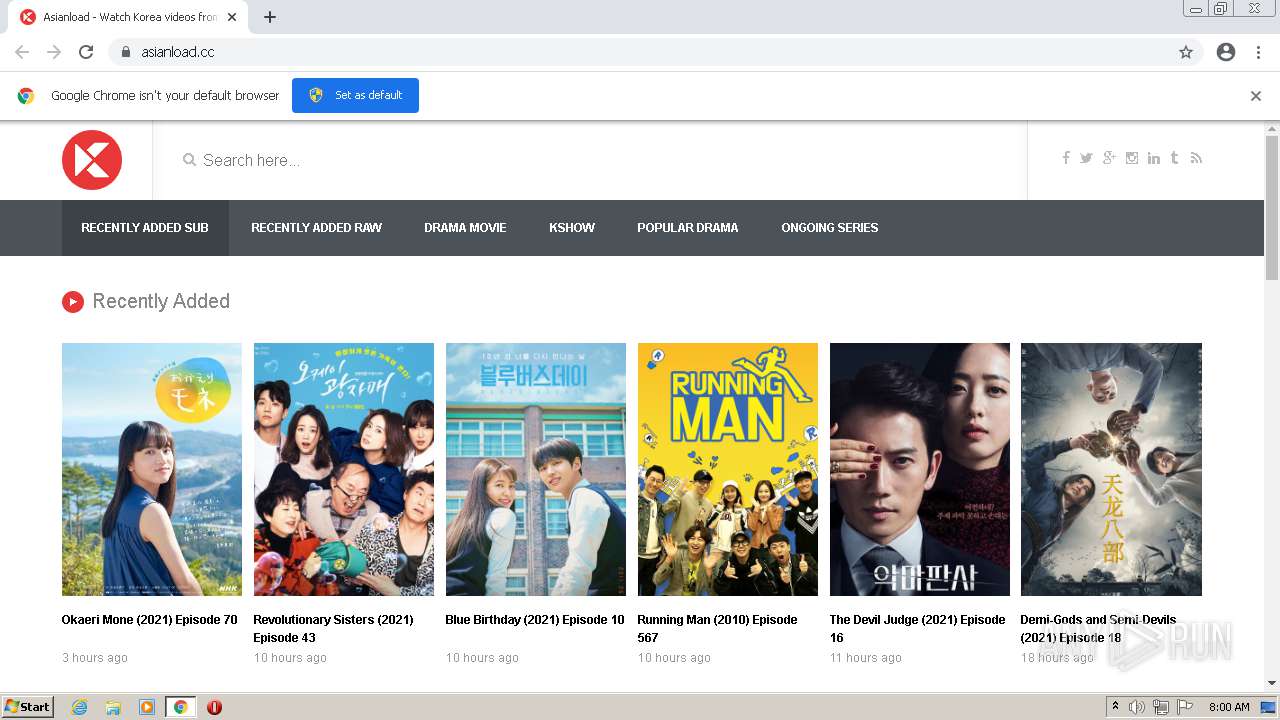Open the Twitter social link
Image resolution: width=1280 pixels, height=720 pixels.
coord(1086,158)
